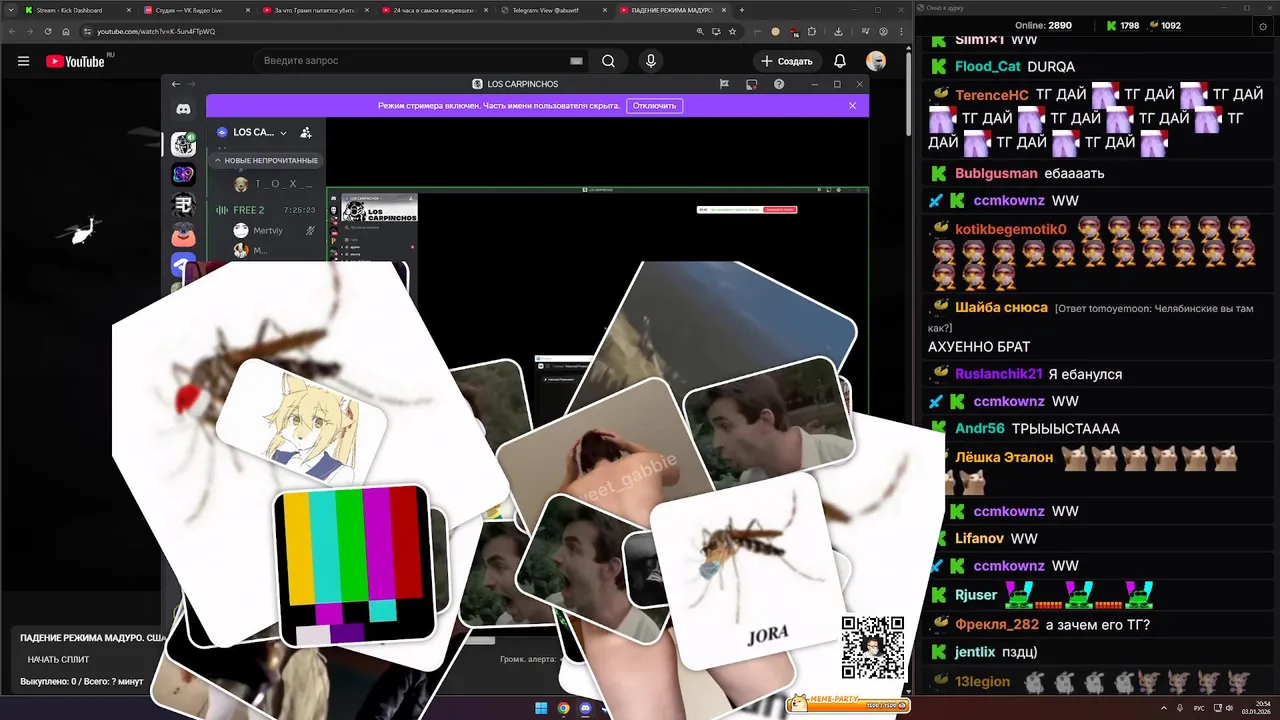This screenshot has width=1280, height=720.
Task: Open chat user Ruslanchik21
Action: tap(999, 374)
